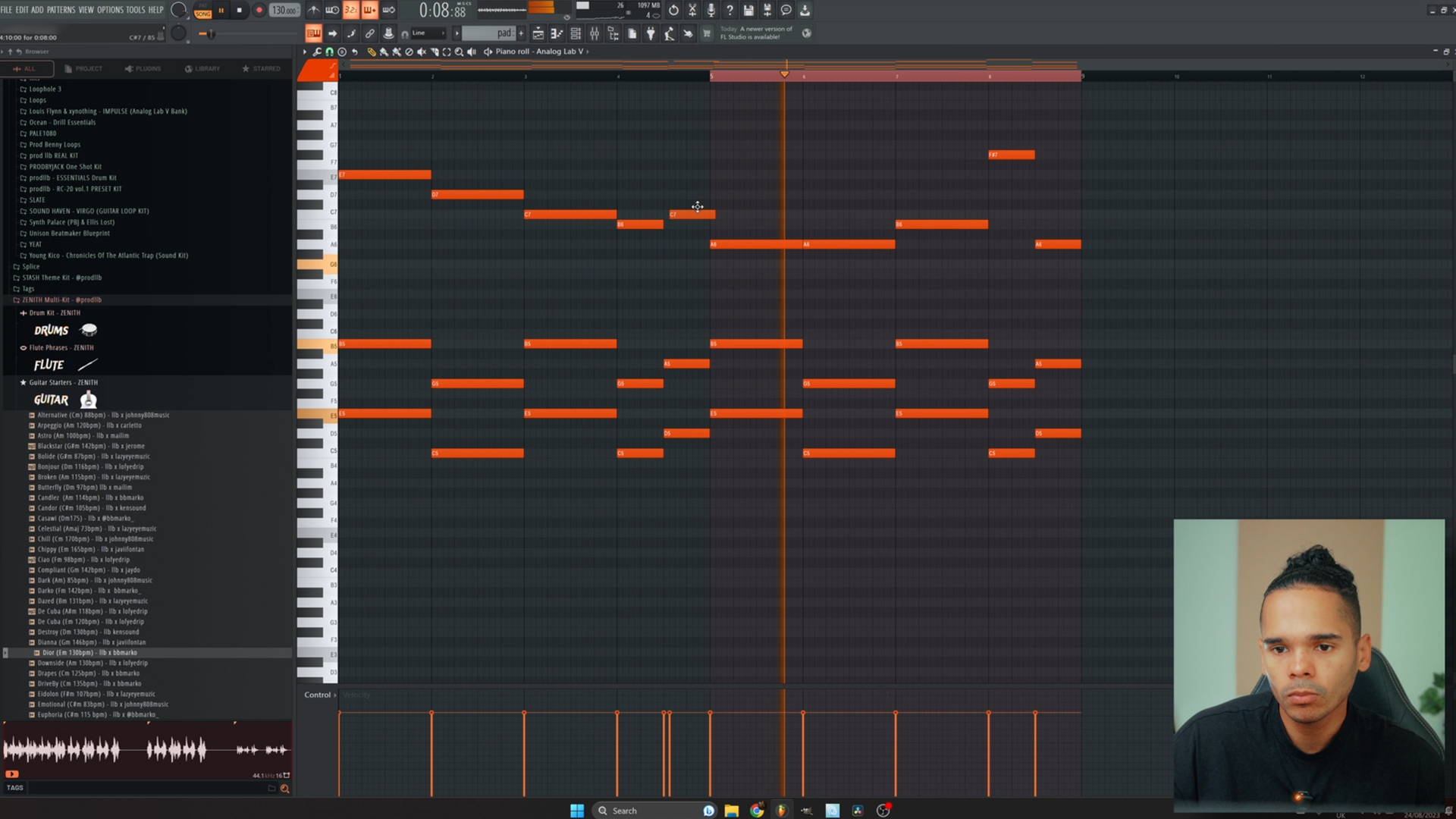Open the shopping cart content library icon
This screenshot has width=1456, height=819.
pyautogui.click(x=707, y=33)
